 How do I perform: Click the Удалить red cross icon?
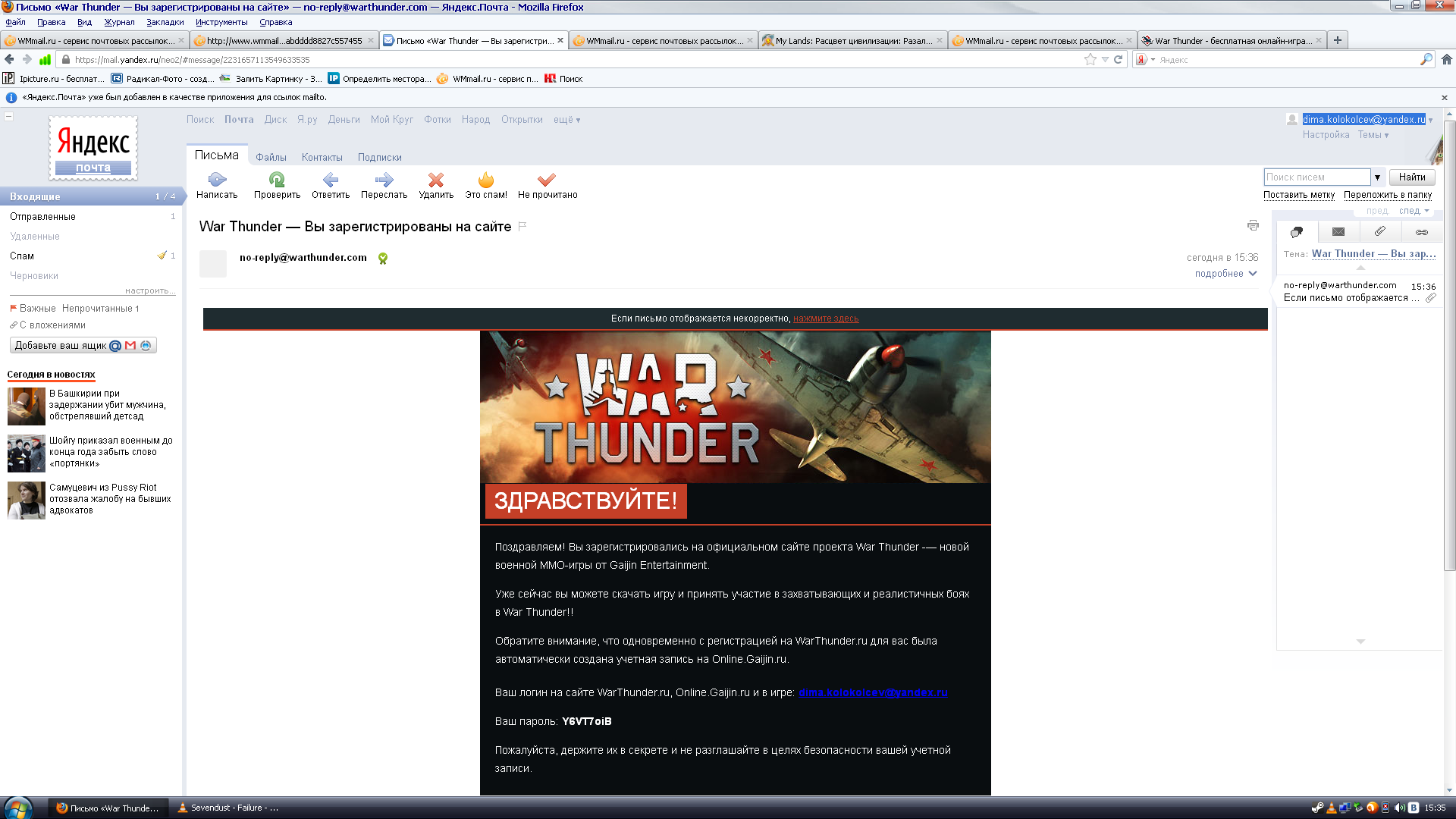[436, 180]
